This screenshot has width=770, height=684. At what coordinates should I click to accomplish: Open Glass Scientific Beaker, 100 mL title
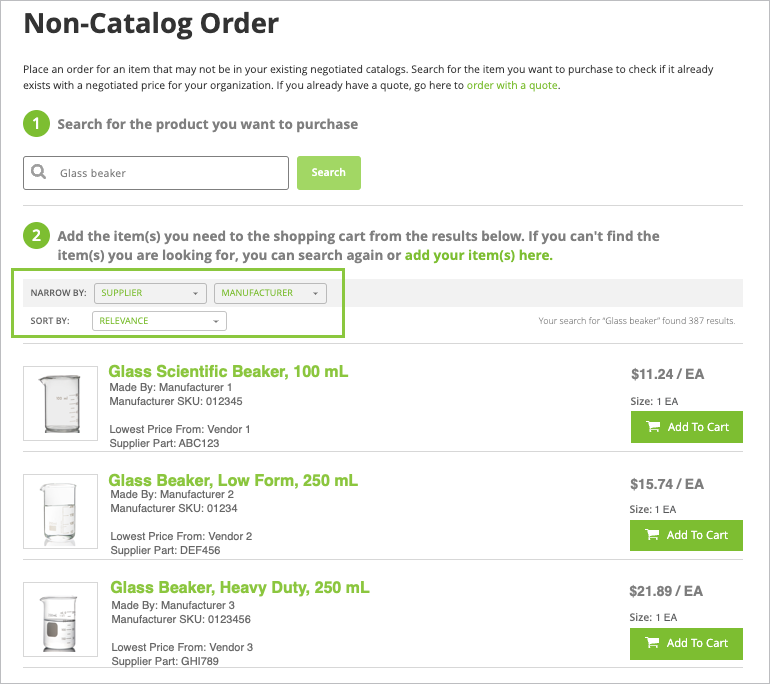[228, 371]
